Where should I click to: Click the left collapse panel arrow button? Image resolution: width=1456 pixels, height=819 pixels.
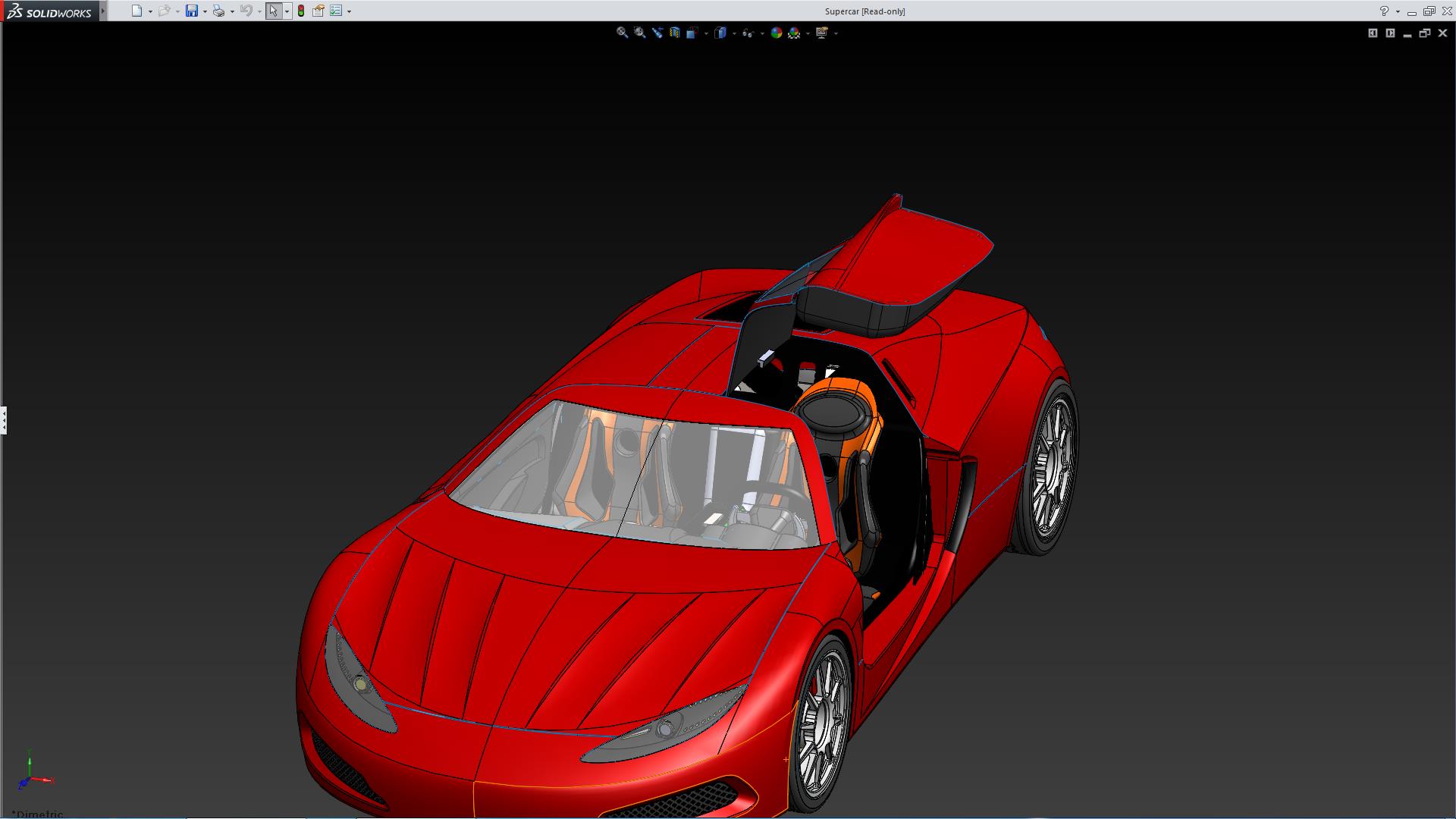[1373, 33]
